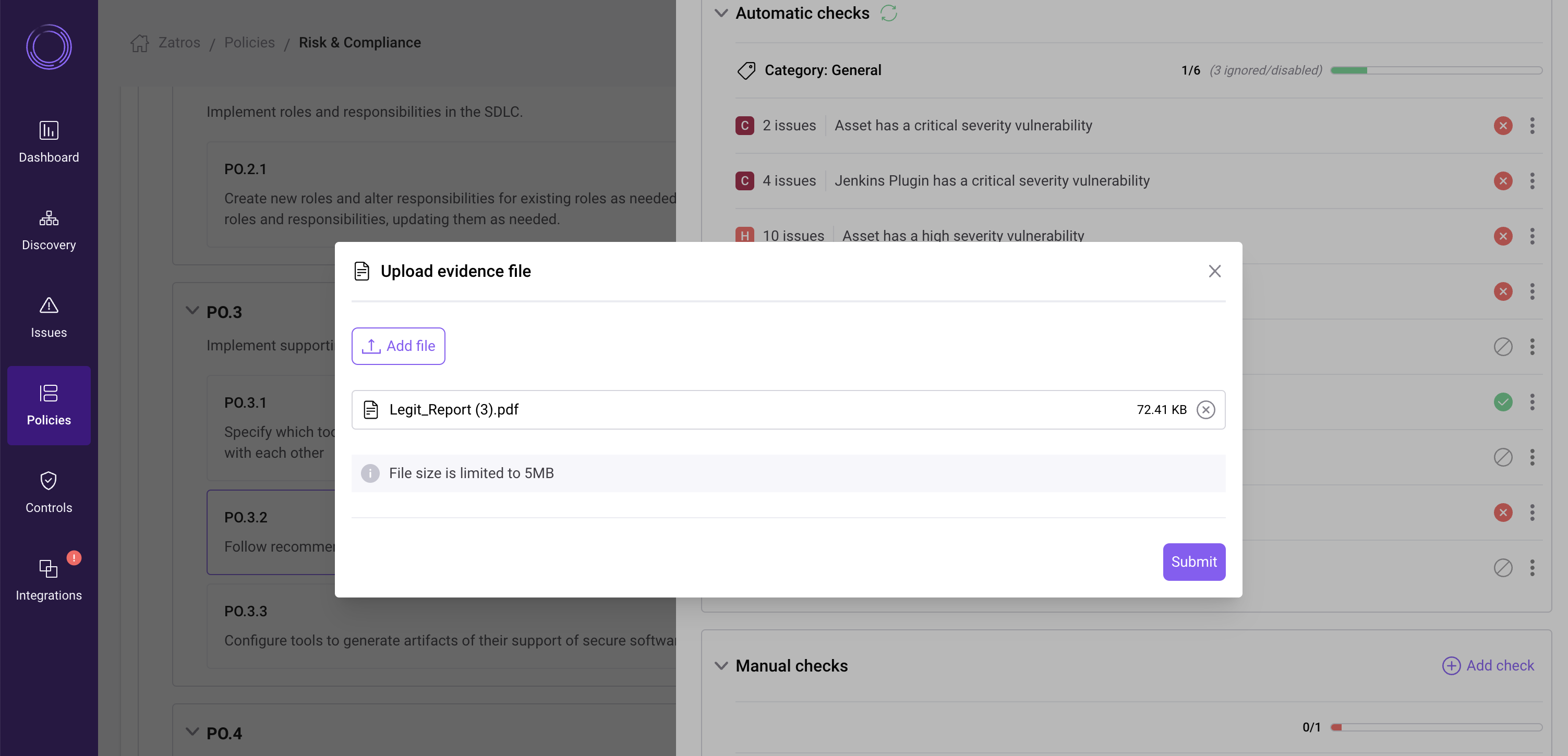The width and height of the screenshot is (1568, 756).
Task: Toggle the ignored check circle icon
Action: pyautogui.click(x=1503, y=347)
